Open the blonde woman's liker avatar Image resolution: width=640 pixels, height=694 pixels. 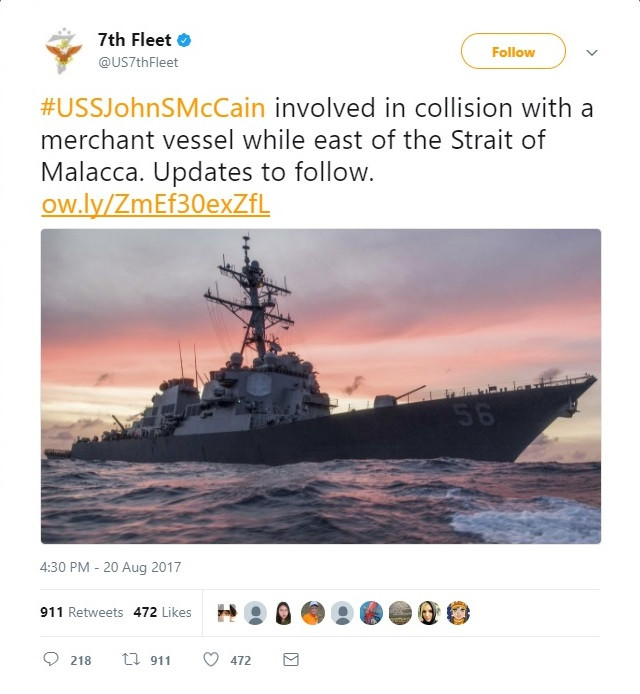point(429,612)
